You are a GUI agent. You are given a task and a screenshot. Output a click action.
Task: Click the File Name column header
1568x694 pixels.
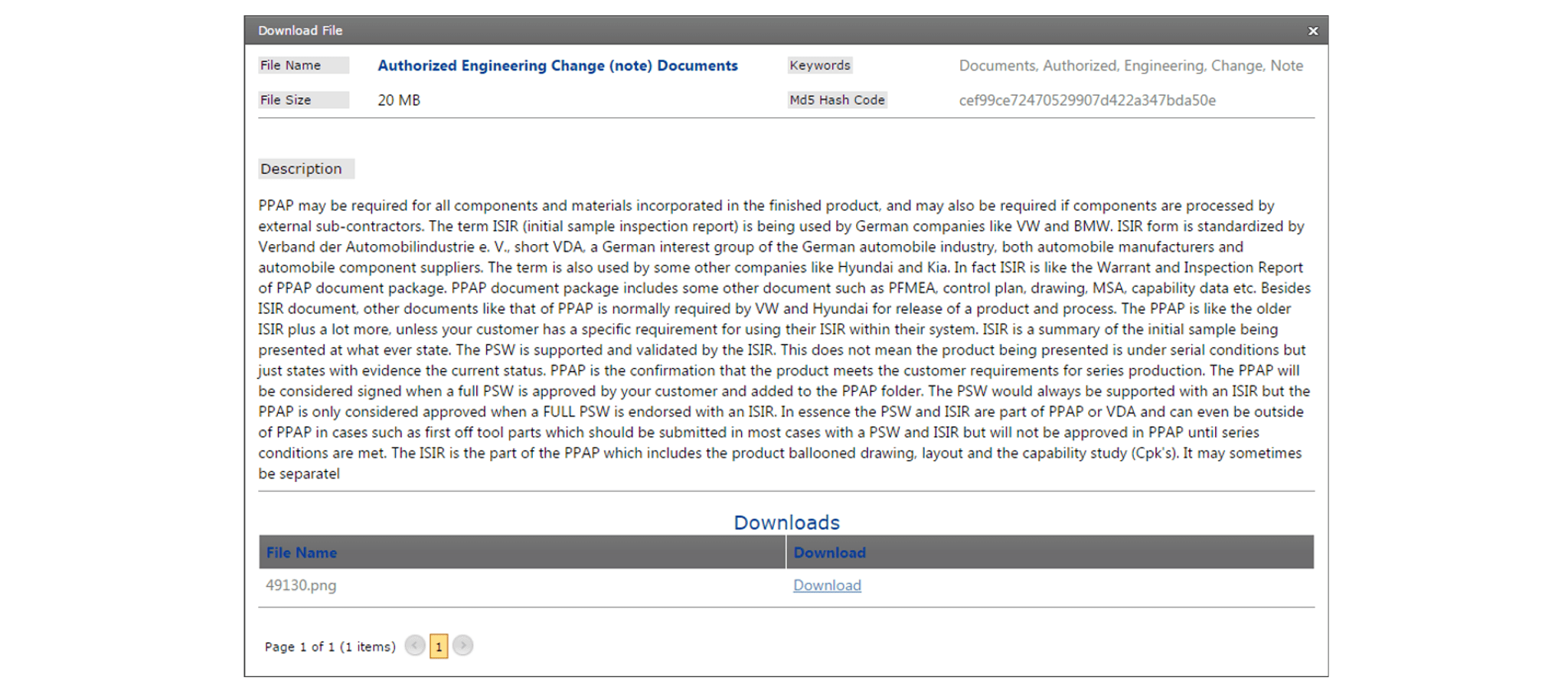tap(522, 552)
